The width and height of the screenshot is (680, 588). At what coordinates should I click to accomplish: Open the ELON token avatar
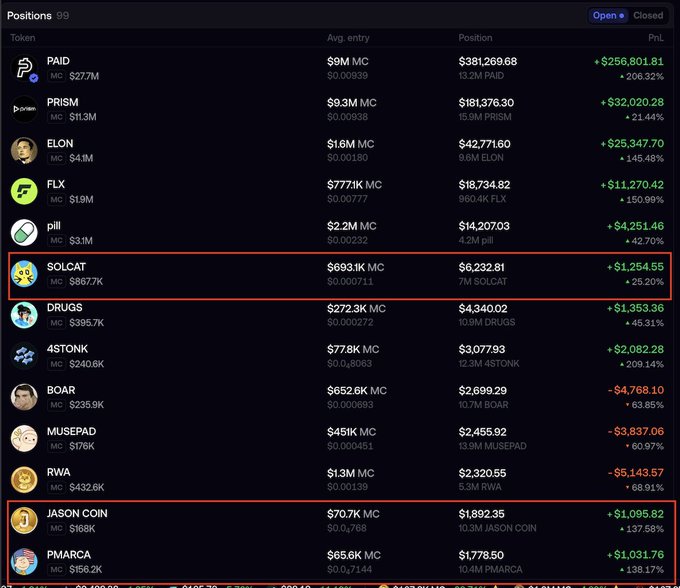pyautogui.click(x=24, y=150)
